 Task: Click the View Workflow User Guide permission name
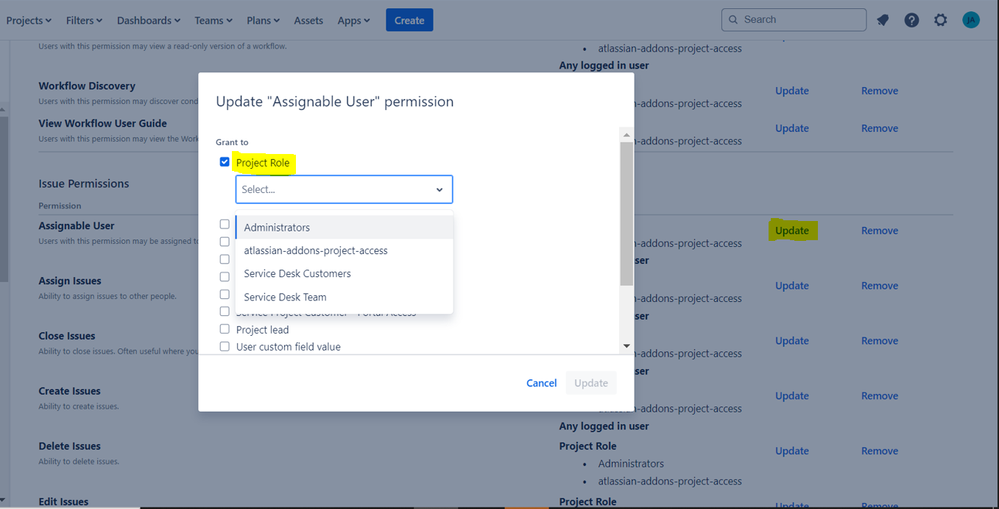point(103,124)
